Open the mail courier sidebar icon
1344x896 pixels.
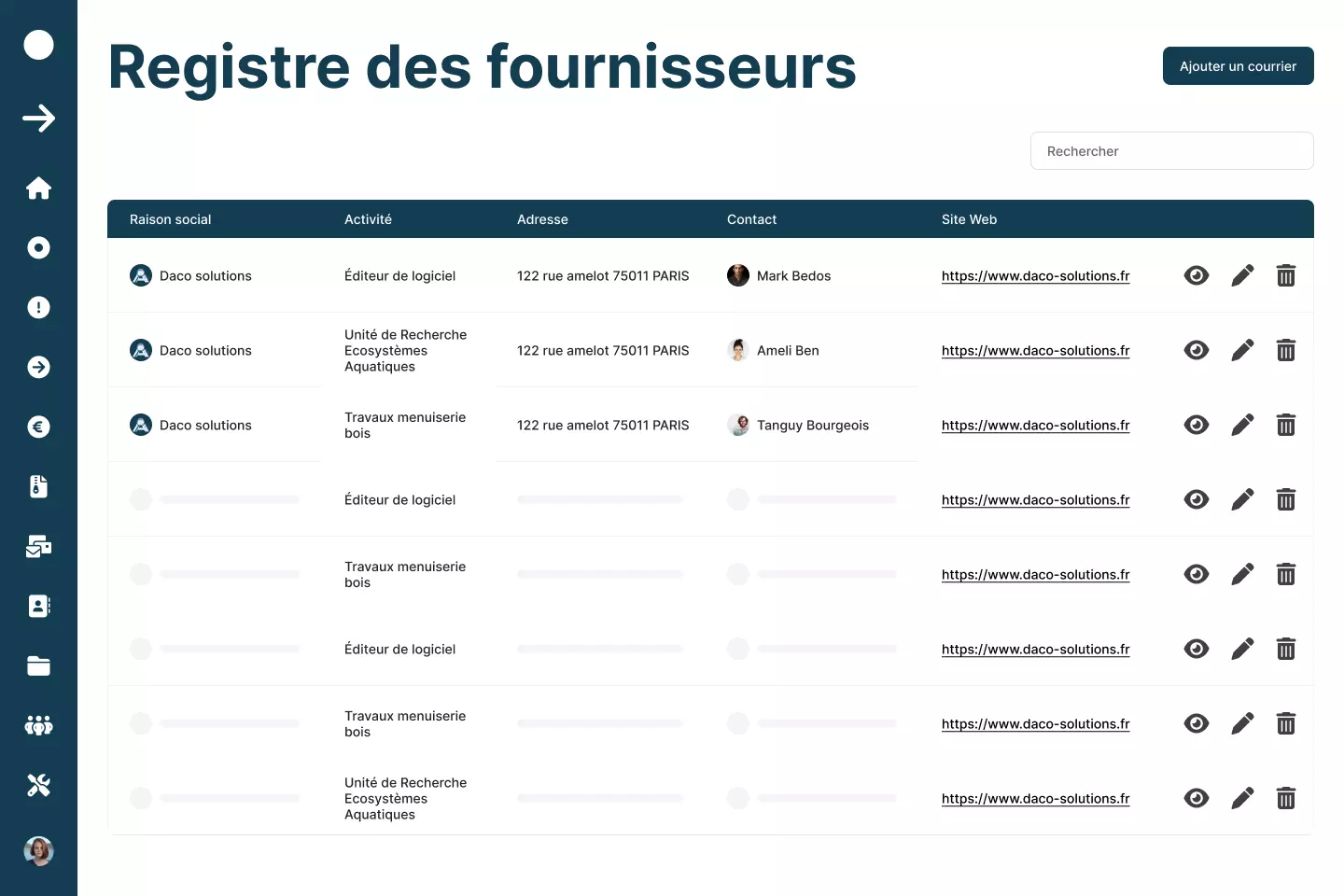tap(38, 547)
